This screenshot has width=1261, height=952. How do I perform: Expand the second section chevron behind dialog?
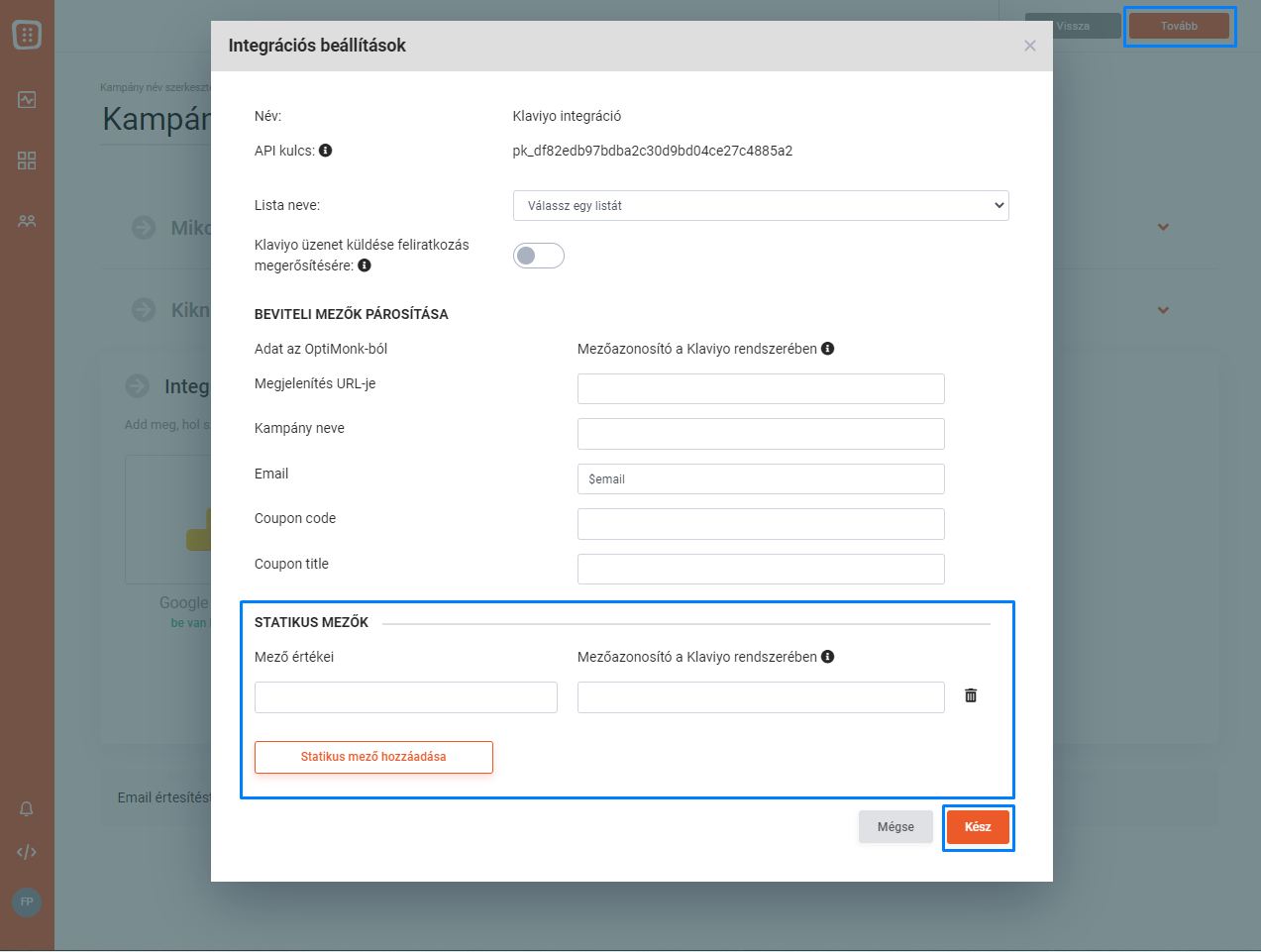coord(1163,310)
